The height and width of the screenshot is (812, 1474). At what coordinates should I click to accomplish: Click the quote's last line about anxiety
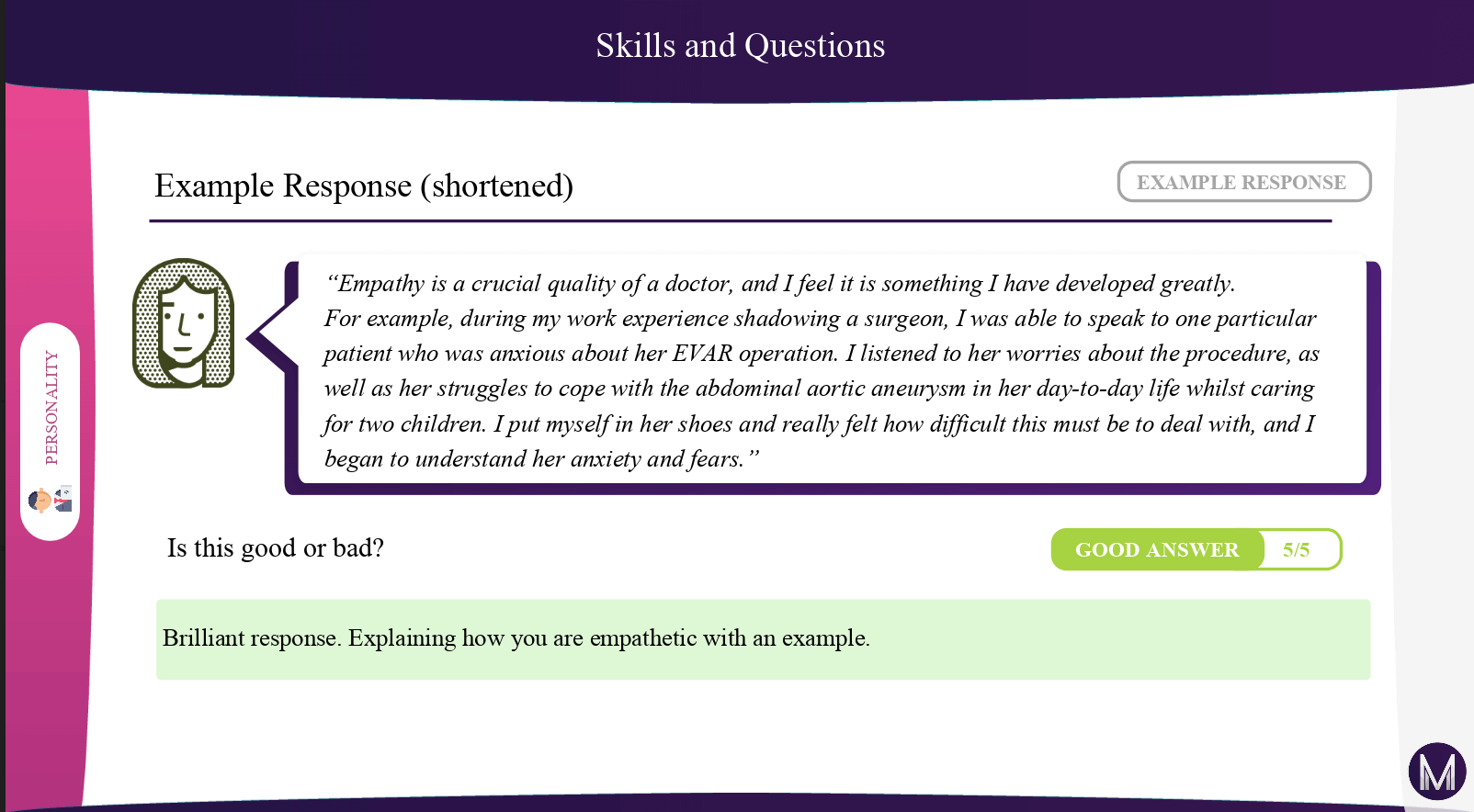point(542,459)
